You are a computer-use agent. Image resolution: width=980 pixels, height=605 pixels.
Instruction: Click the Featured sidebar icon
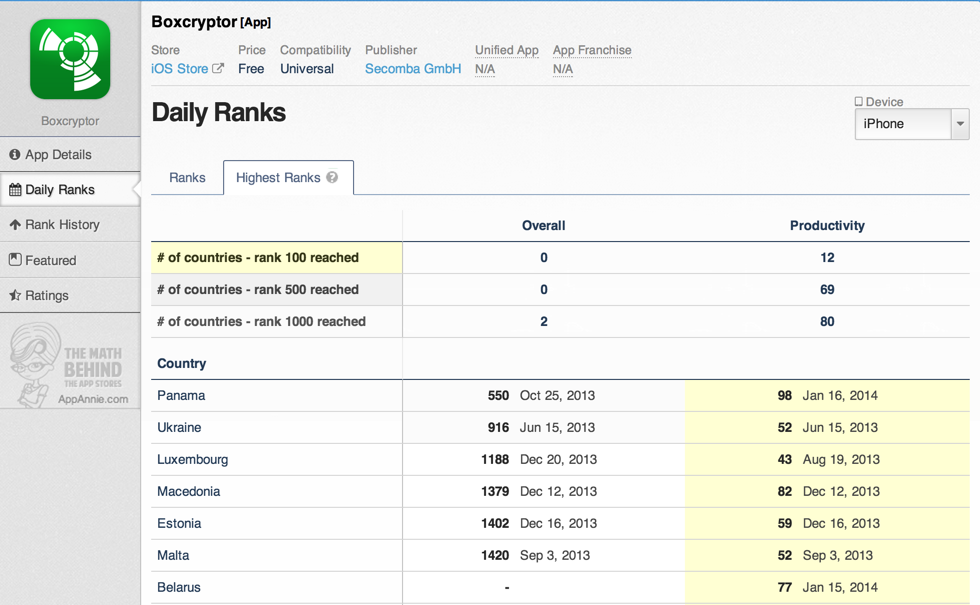15,260
